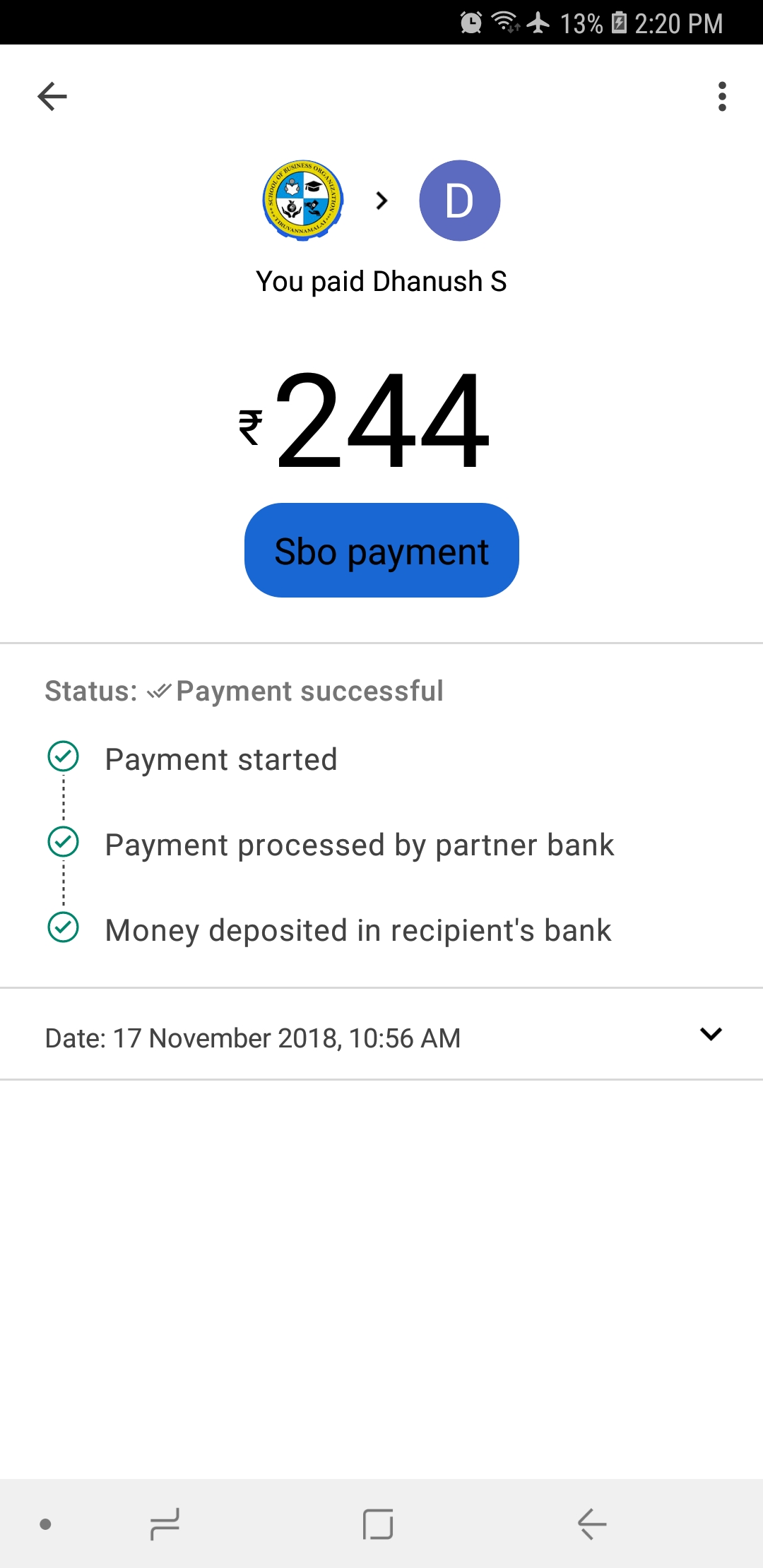763x1568 pixels.
Task: Tap the School of Business Organization logo
Action: tap(303, 201)
